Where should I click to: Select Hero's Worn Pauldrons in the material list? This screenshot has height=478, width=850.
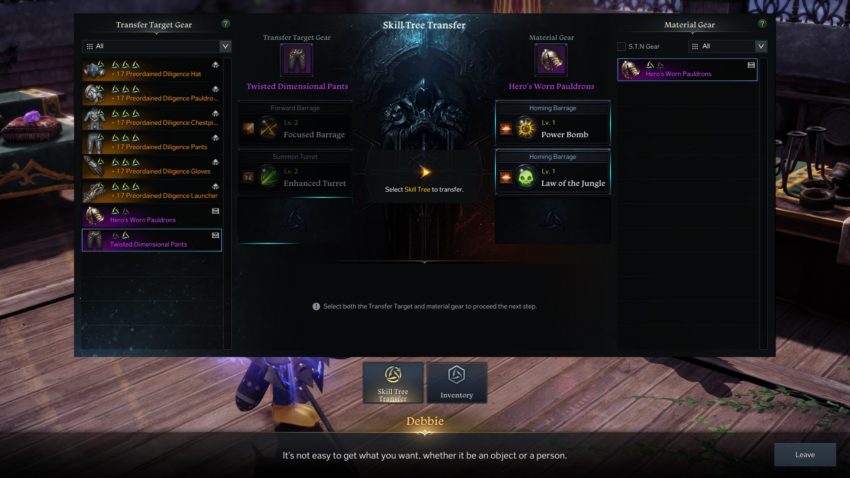point(687,70)
